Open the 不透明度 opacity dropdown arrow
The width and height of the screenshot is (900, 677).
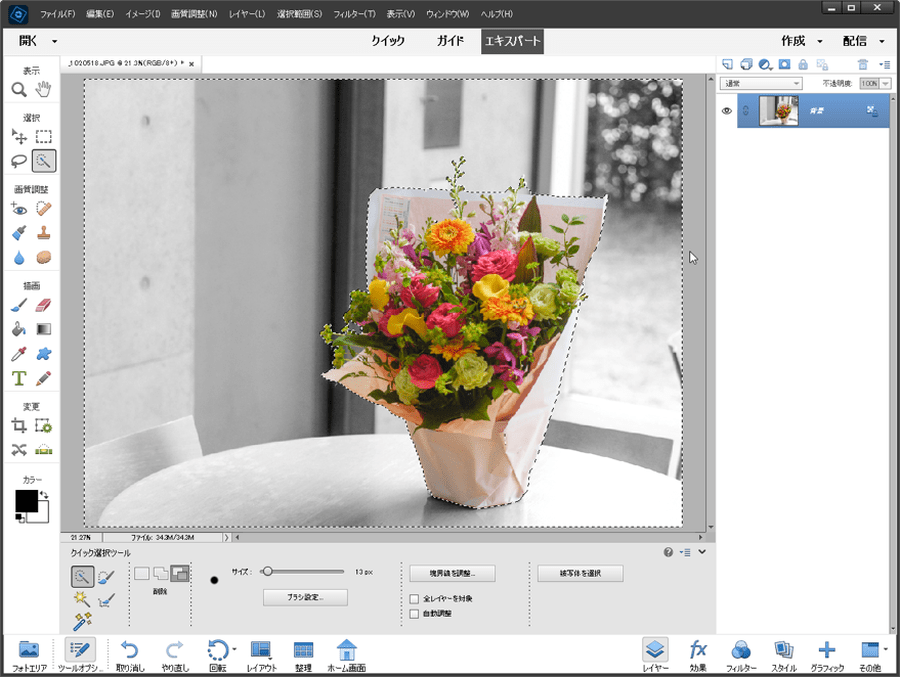pos(885,84)
